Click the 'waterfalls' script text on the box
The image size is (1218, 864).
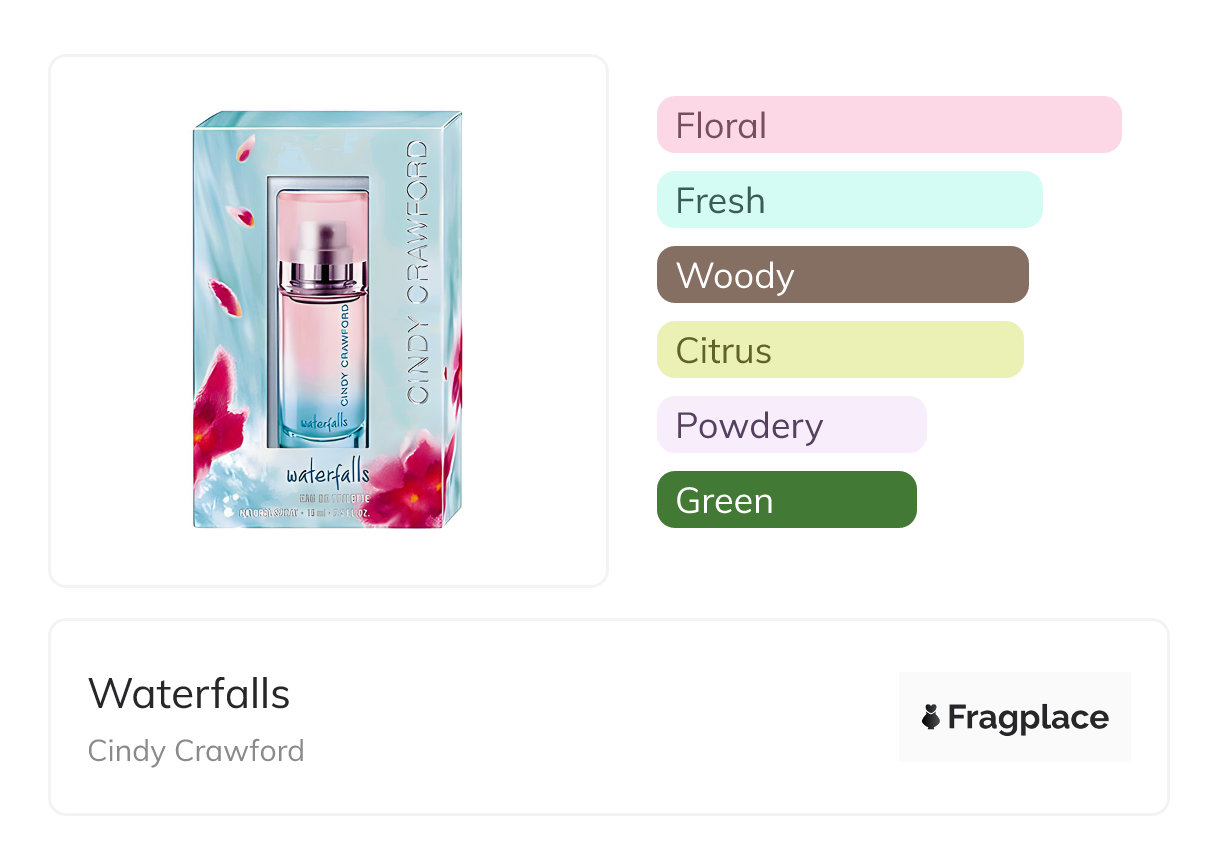(x=327, y=472)
